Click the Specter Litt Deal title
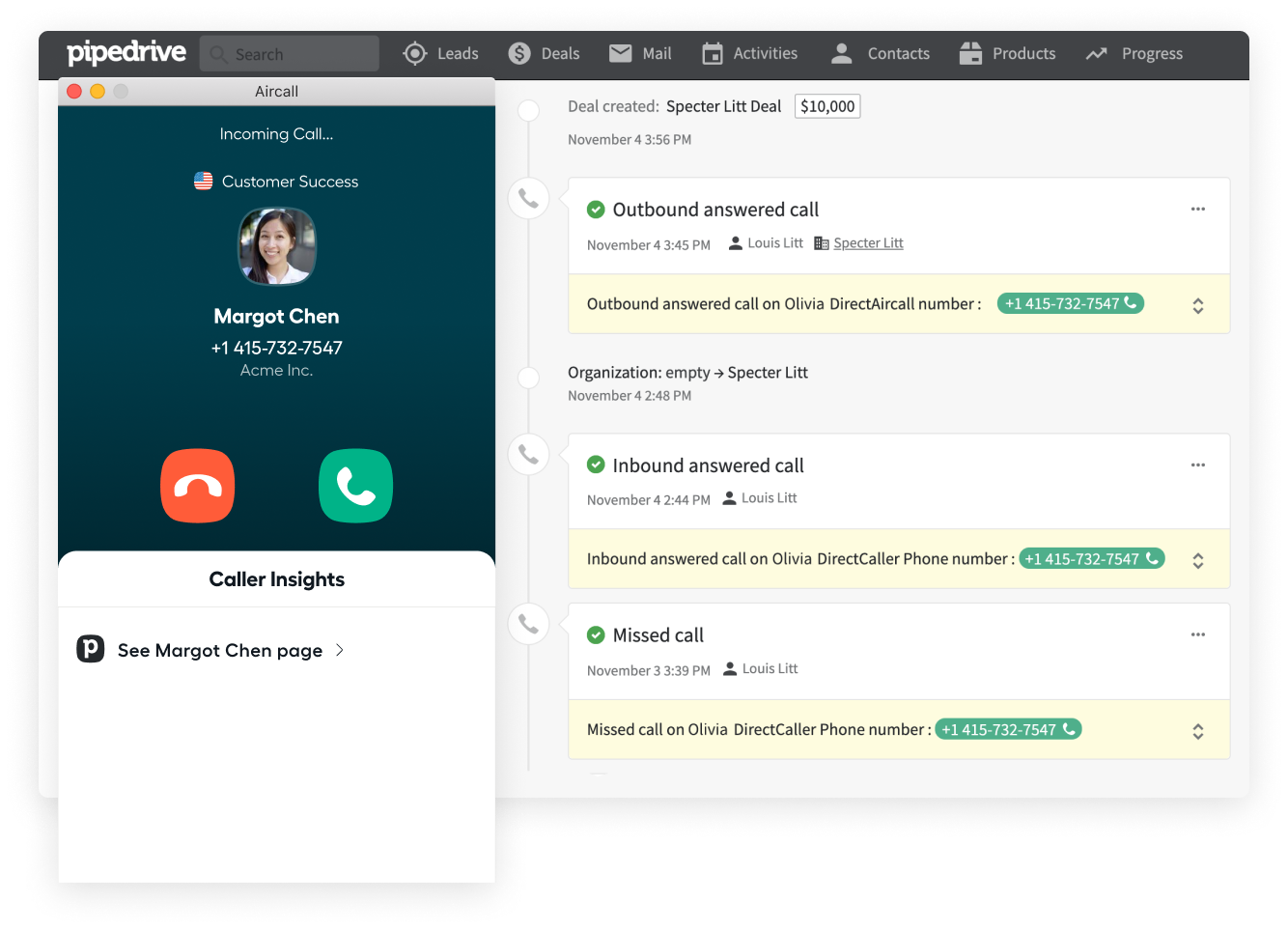 point(724,106)
